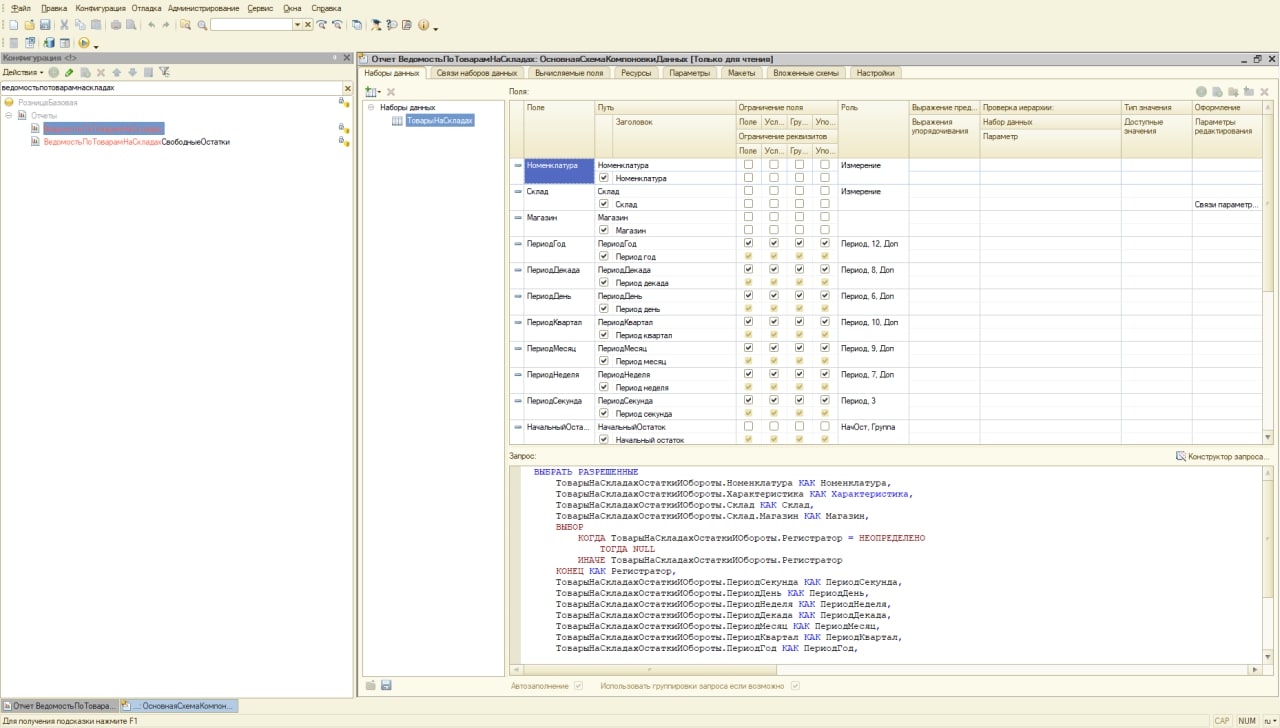Click the Save icon in main toolbar
Image resolution: width=1280 pixels, height=728 pixels.
[x=45, y=24]
